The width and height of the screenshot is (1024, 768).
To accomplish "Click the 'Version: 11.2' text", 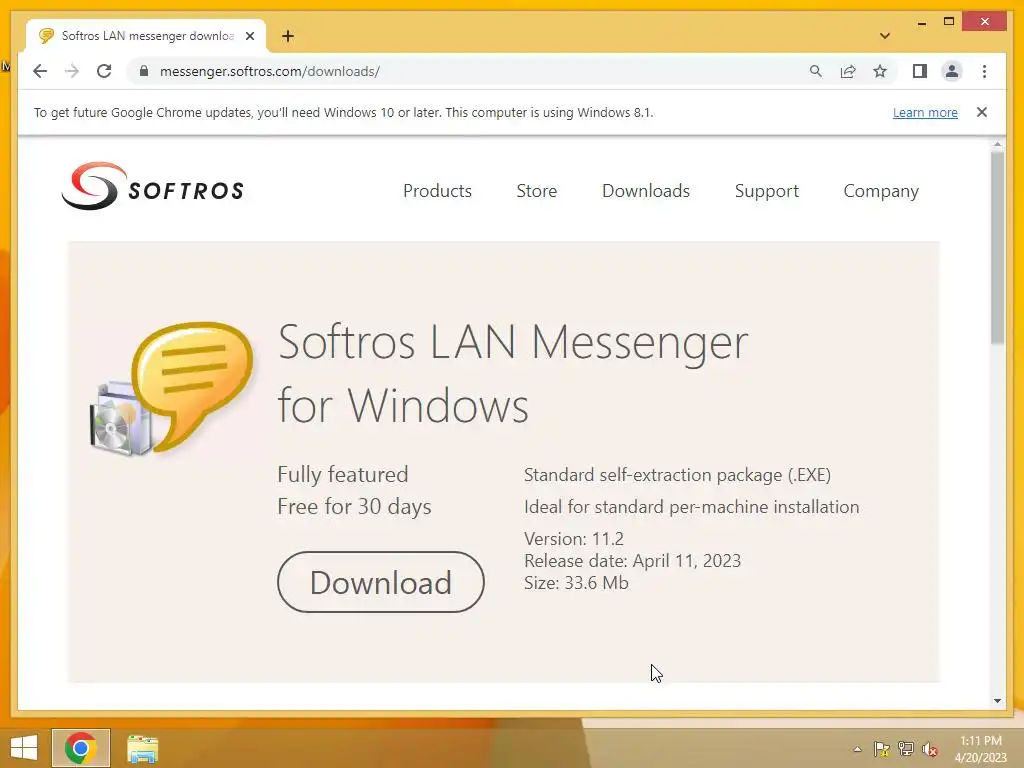I will 573,539.
